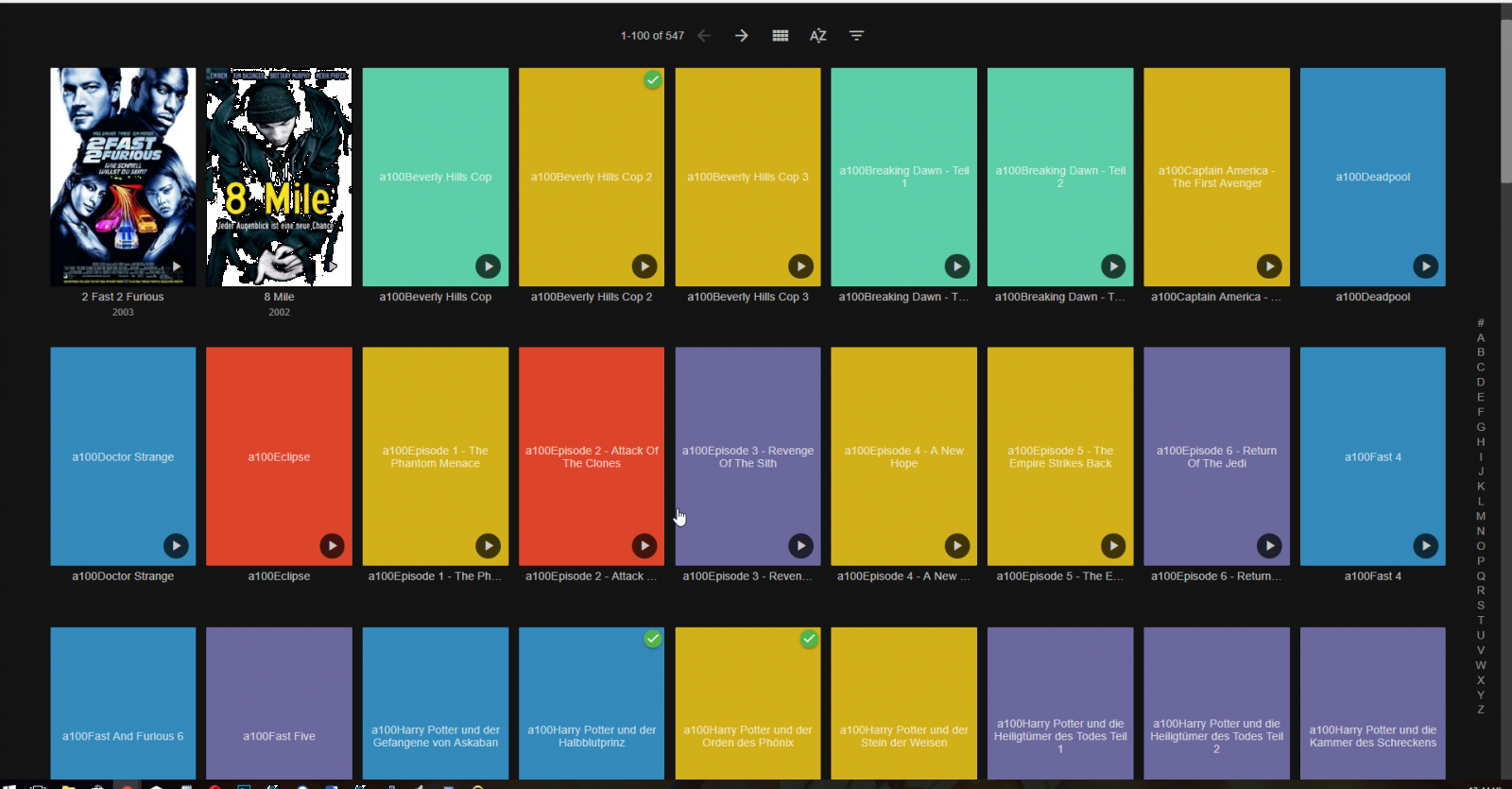Viewport: 1512px width, 789px height.
Task: Click the a100Eclipse title under its card
Action: (279, 576)
